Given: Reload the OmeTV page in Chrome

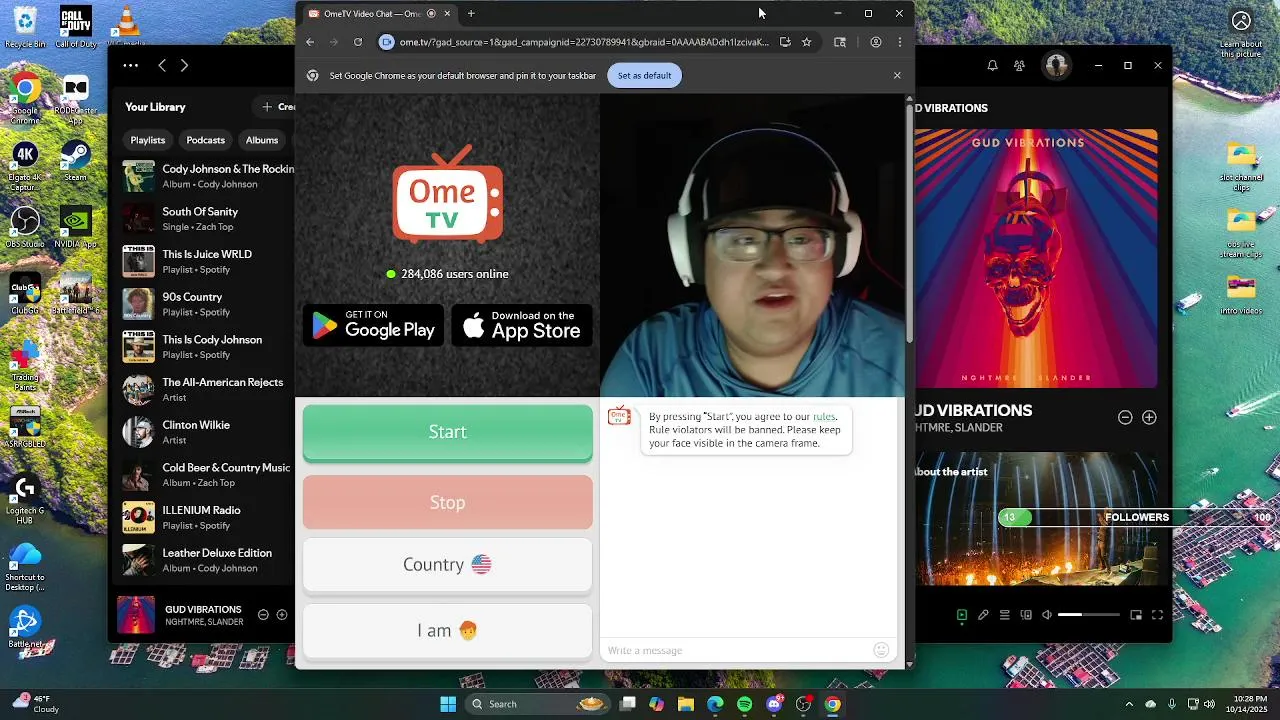Looking at the screenshot, I should pos(358,42).
